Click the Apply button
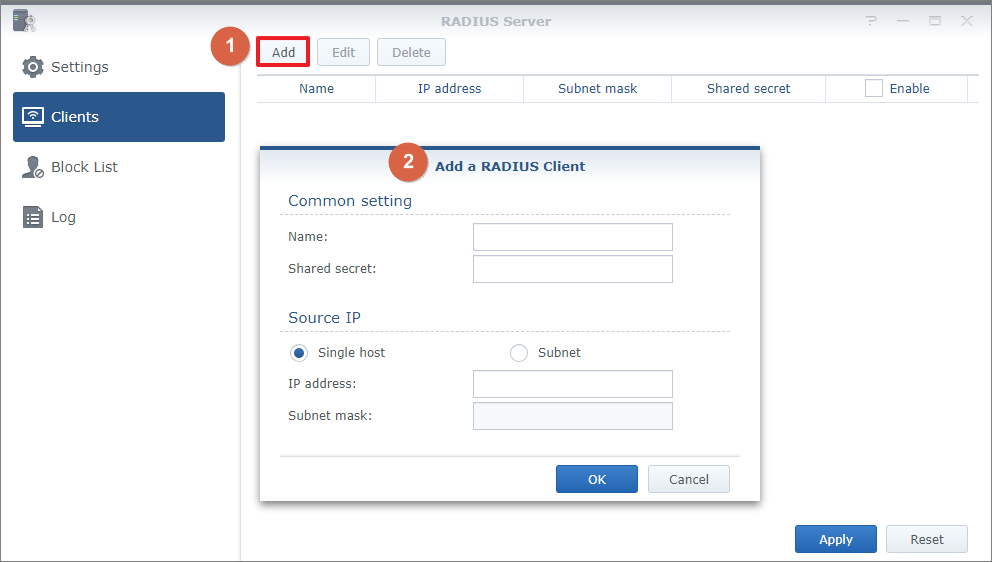The width and height of the screenshot is (992, 562). (x=836, y=539)
